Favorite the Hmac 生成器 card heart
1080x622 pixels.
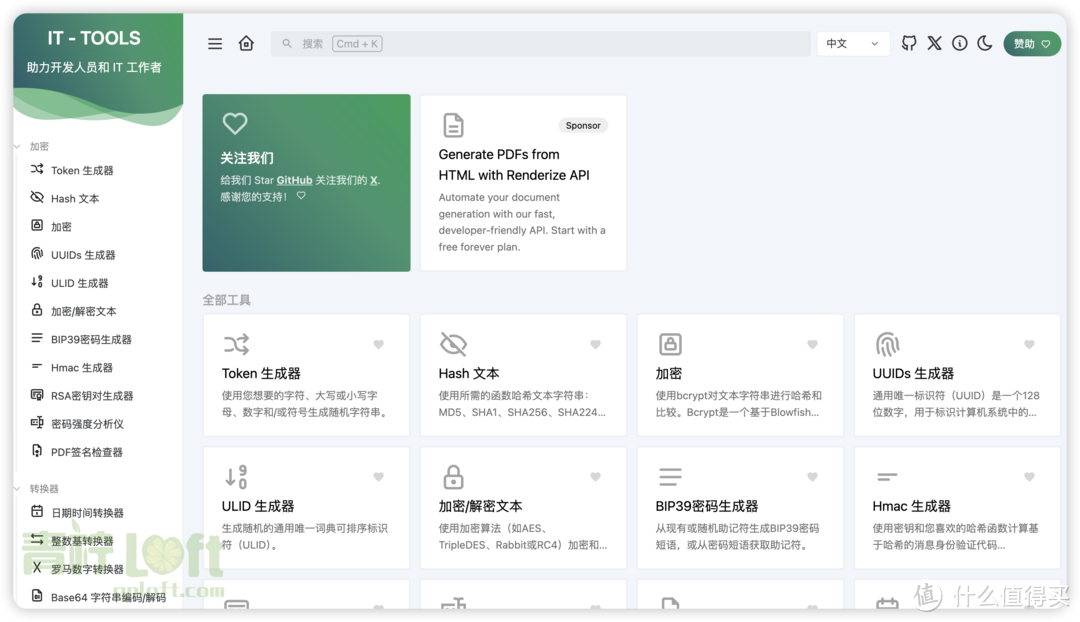pyautogui.click(x=1029, y=478)
